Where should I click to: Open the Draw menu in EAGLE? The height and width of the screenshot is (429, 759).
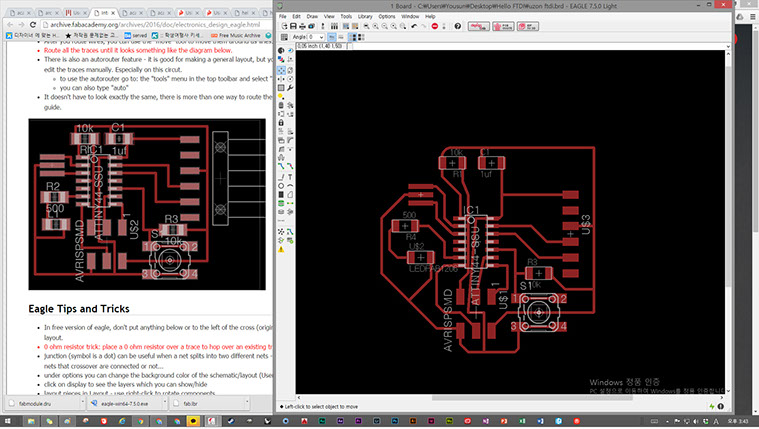312,16
